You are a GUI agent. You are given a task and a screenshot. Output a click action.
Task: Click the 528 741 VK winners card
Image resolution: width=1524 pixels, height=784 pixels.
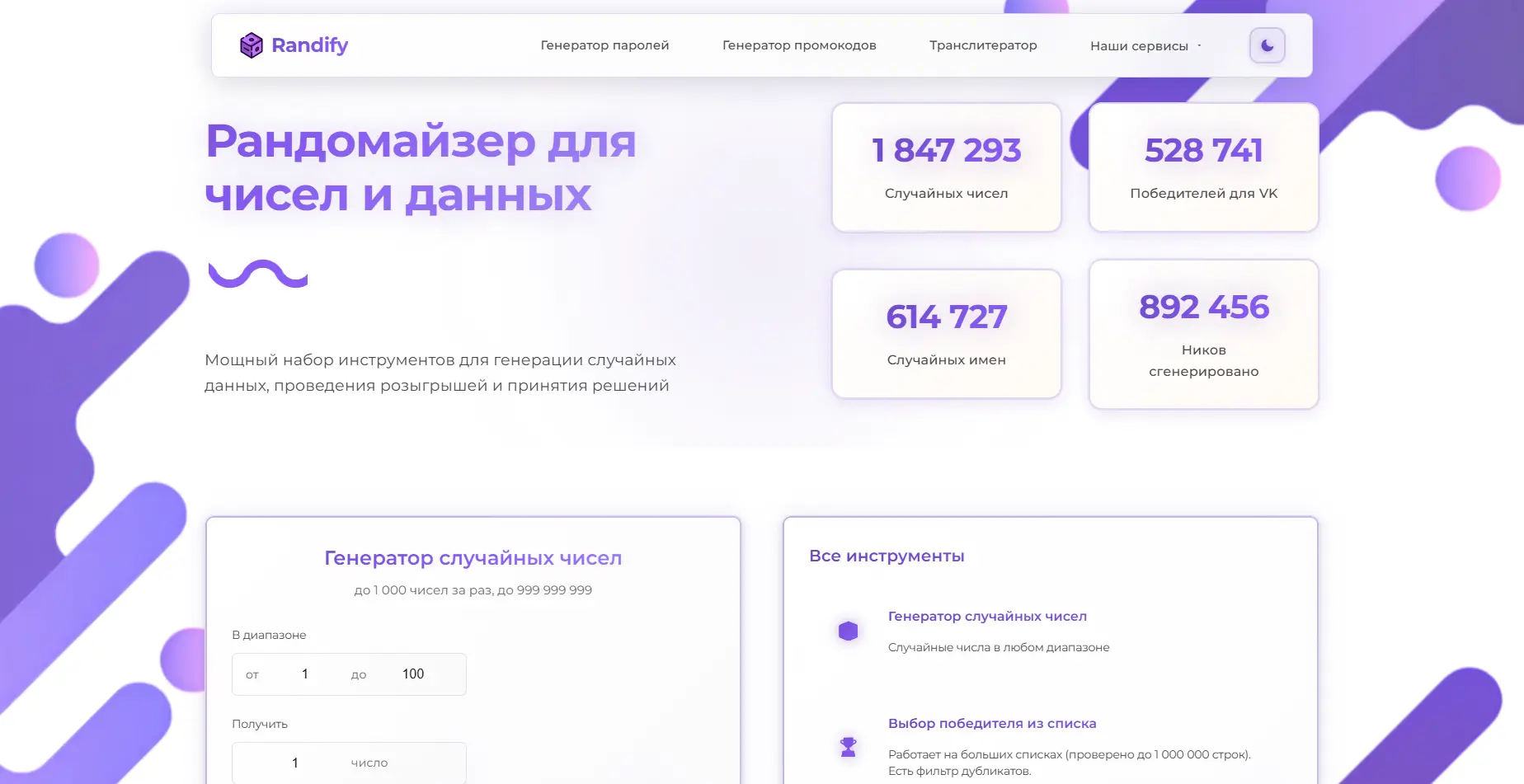(1203, 167)
